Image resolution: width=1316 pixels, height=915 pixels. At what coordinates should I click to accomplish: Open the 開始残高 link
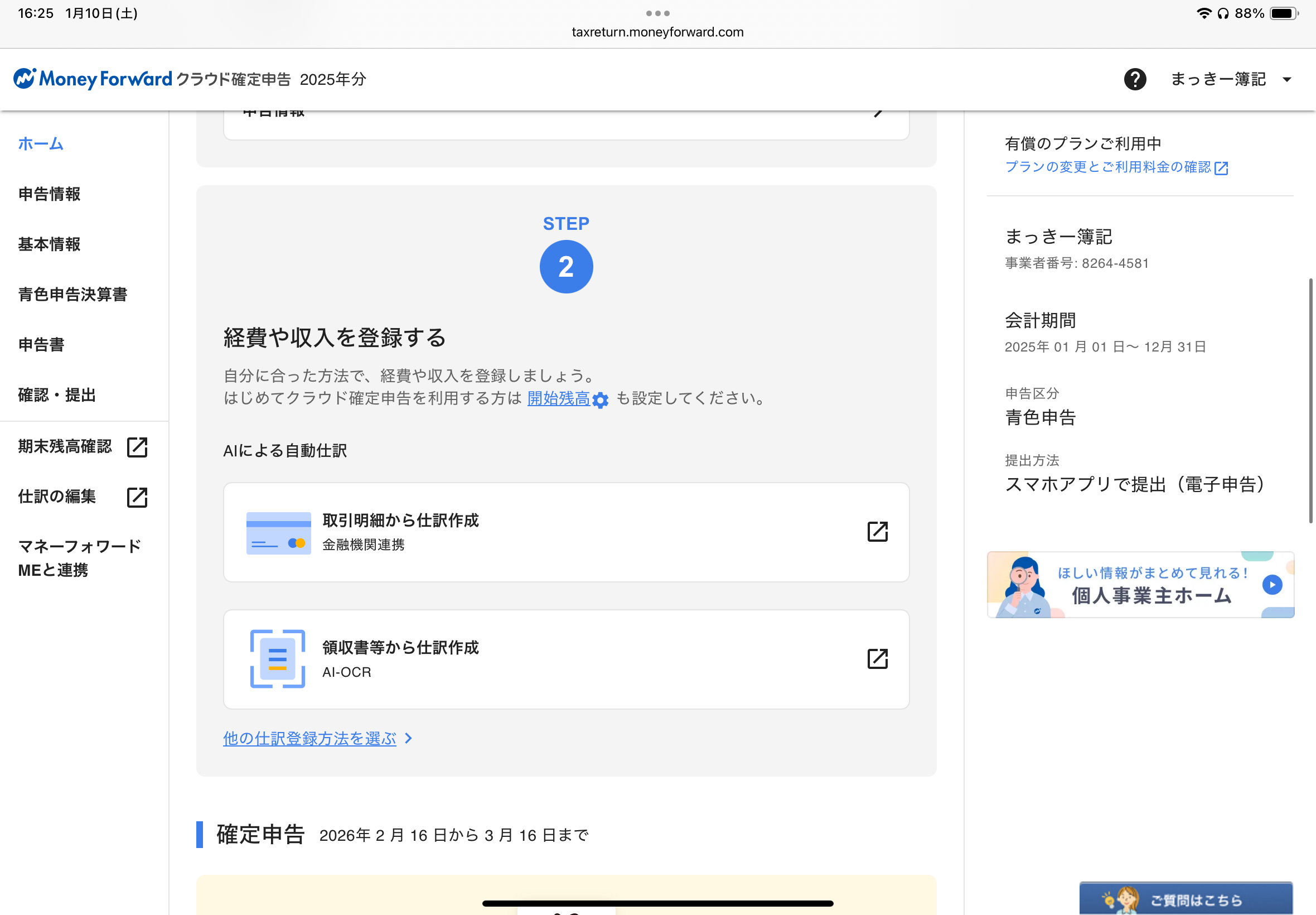click(558, 398)
